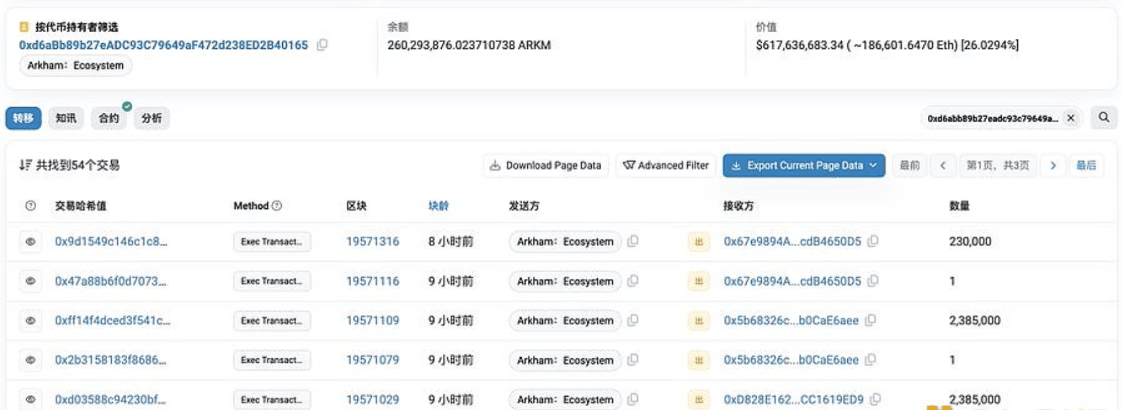Go to next page with right chevron
The width and height of the screenshot is (1122, 410).
click(1051, 166)
